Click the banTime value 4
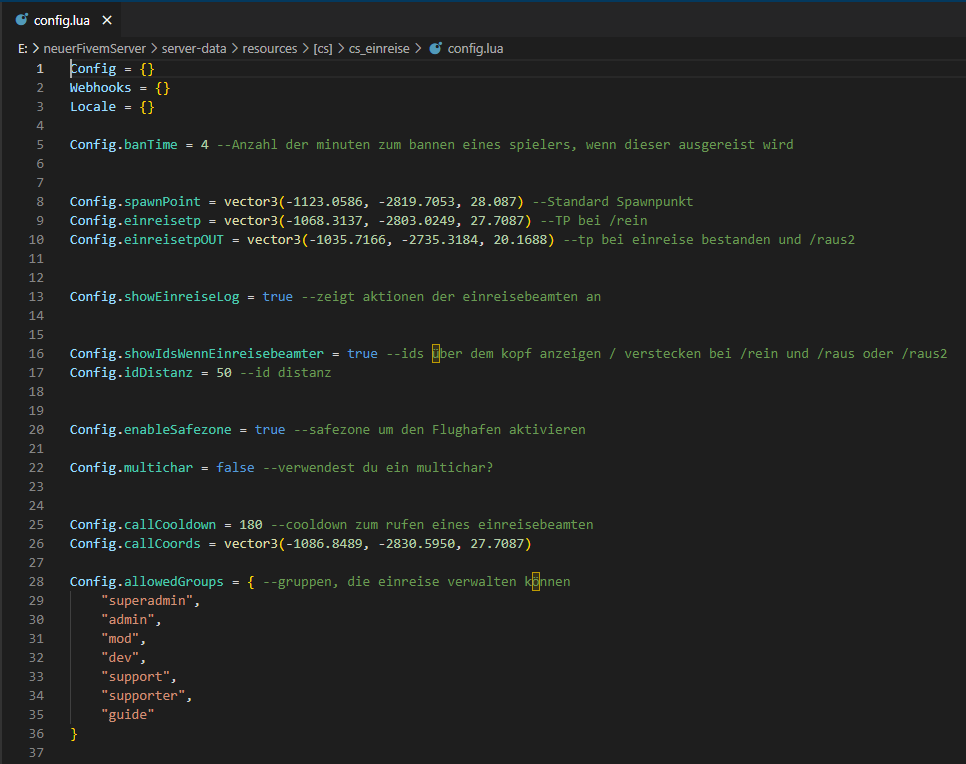This screenshot has height=764, width=966. coord(204,144)
